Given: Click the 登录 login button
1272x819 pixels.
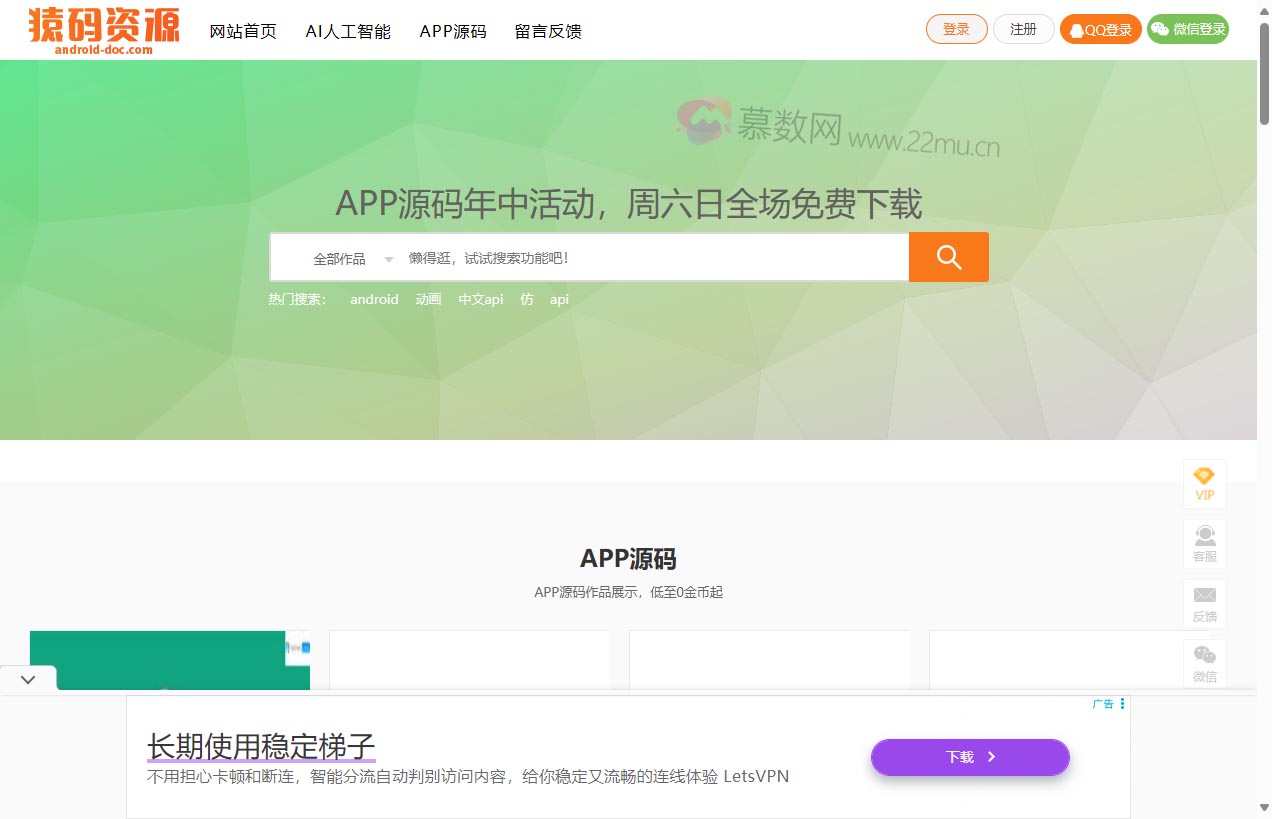Looking at the screenshot, I should click(x=956, y=30).
